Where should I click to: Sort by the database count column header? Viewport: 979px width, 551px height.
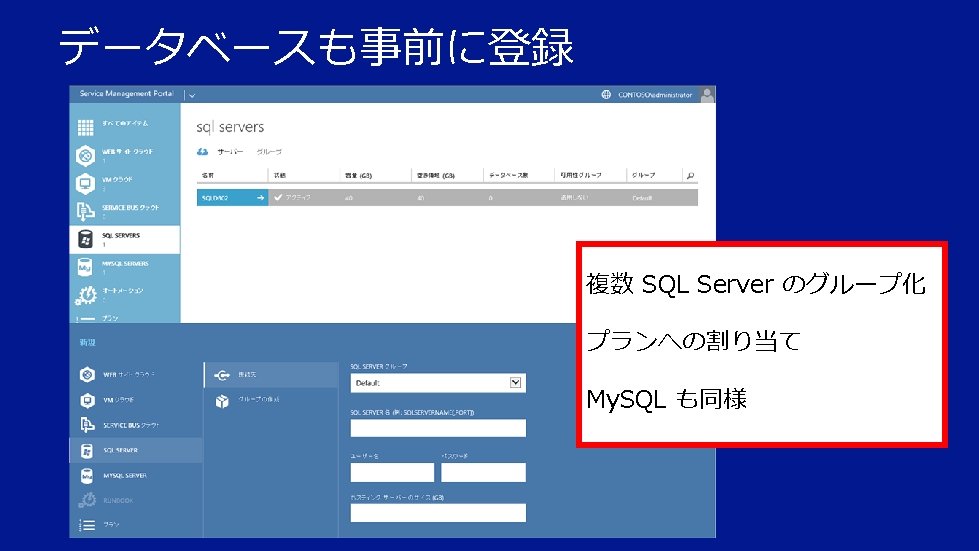pos(508,175)
